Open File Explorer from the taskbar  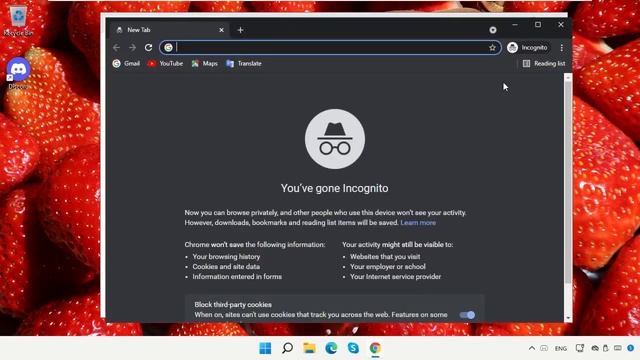(x=309, y=348)
